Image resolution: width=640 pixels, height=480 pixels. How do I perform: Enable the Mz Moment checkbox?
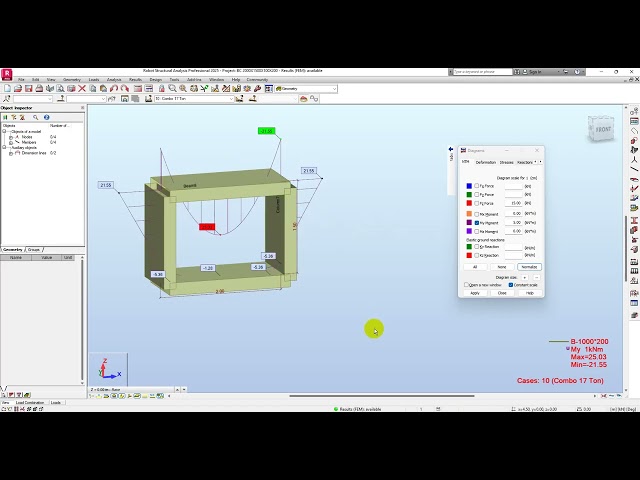click(476, 231)
